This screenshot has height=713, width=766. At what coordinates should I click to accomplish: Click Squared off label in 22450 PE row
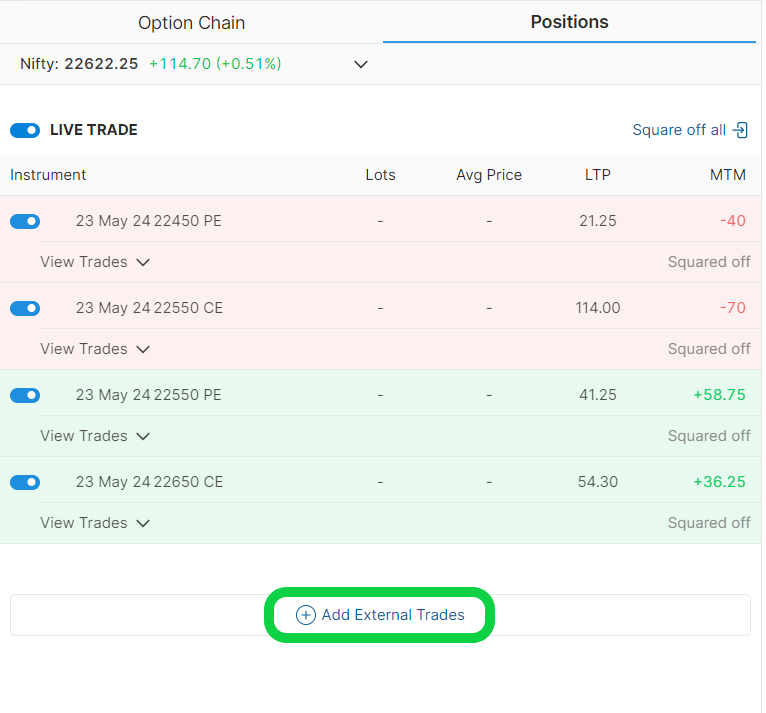[709, 262]
